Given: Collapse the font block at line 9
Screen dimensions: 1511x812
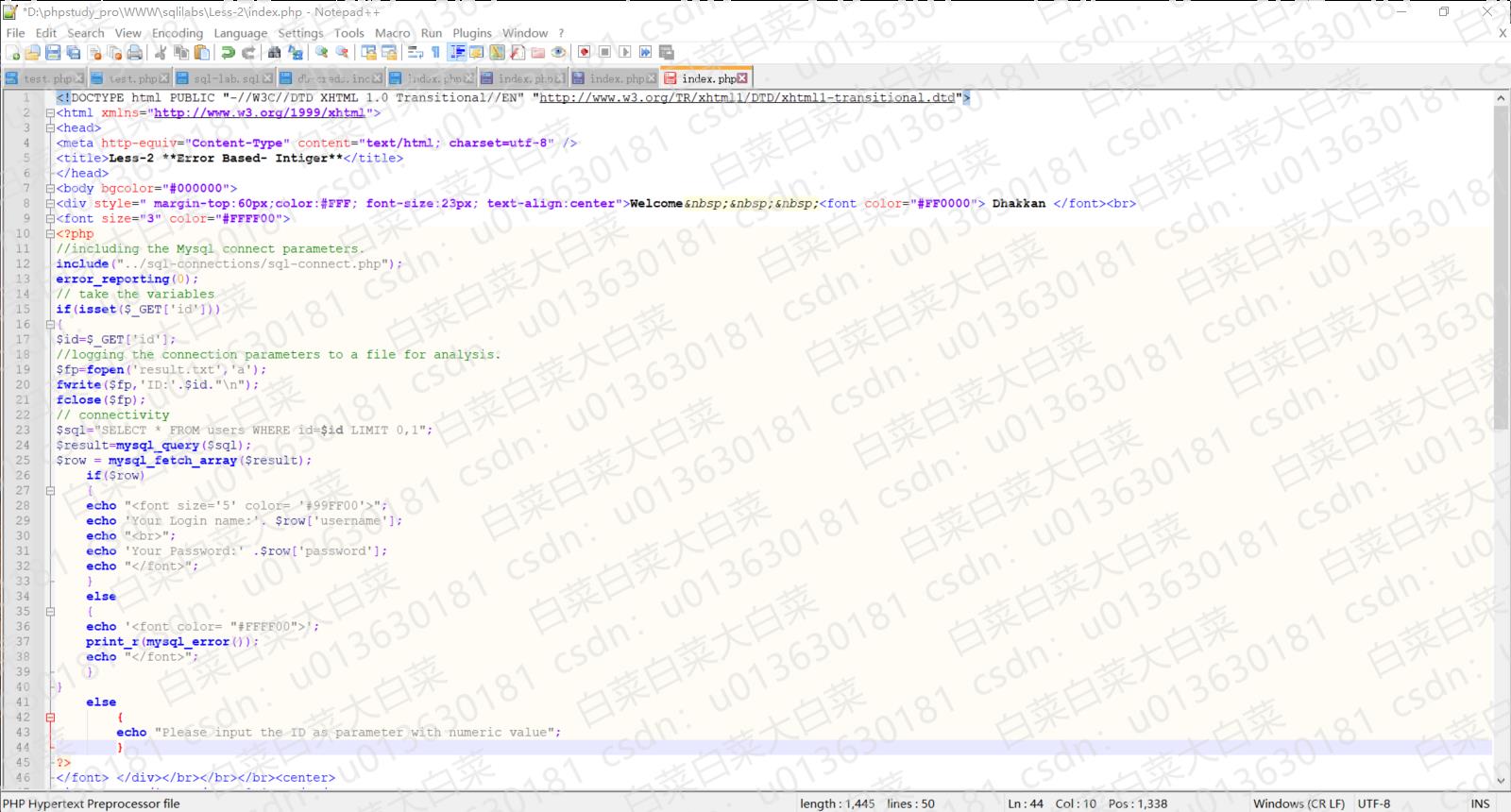Looking at the screenshot, I should [50, 218].
